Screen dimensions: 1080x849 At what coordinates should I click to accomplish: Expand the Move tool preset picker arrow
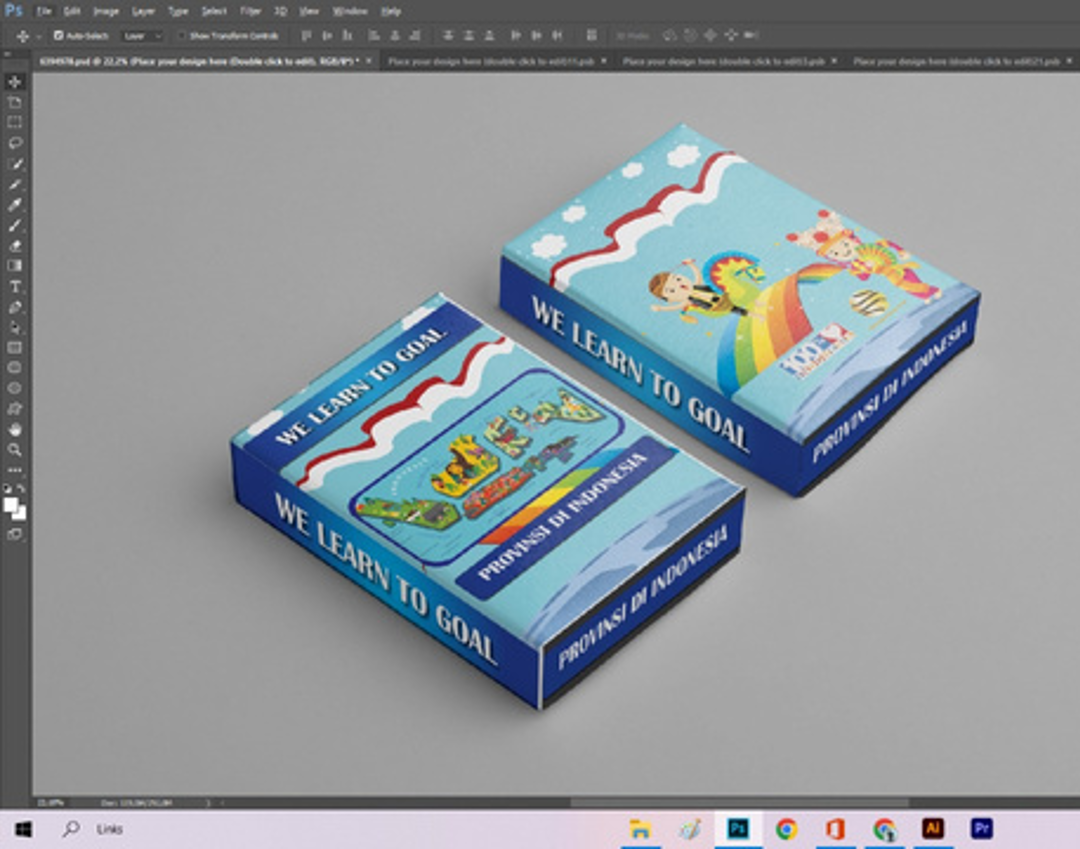click(38, 36)
